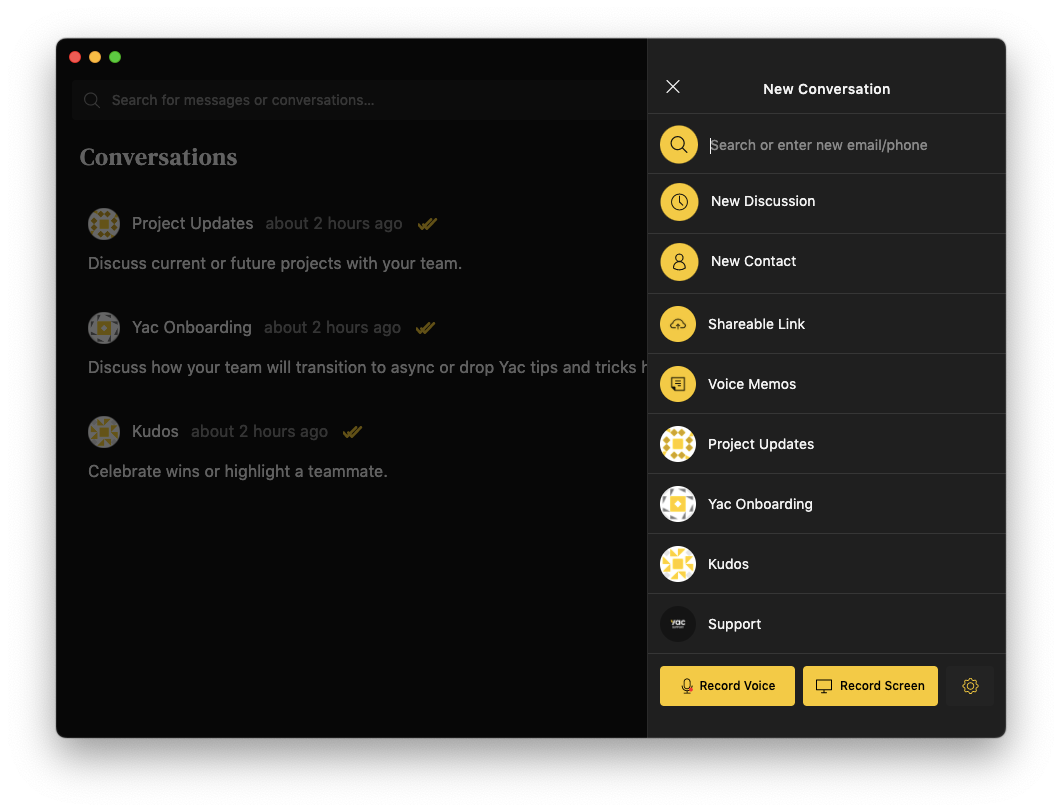Focus the Search or enter new email/phone field
This screenshot has width=1062, height=812.
click(x=851, y=145)
